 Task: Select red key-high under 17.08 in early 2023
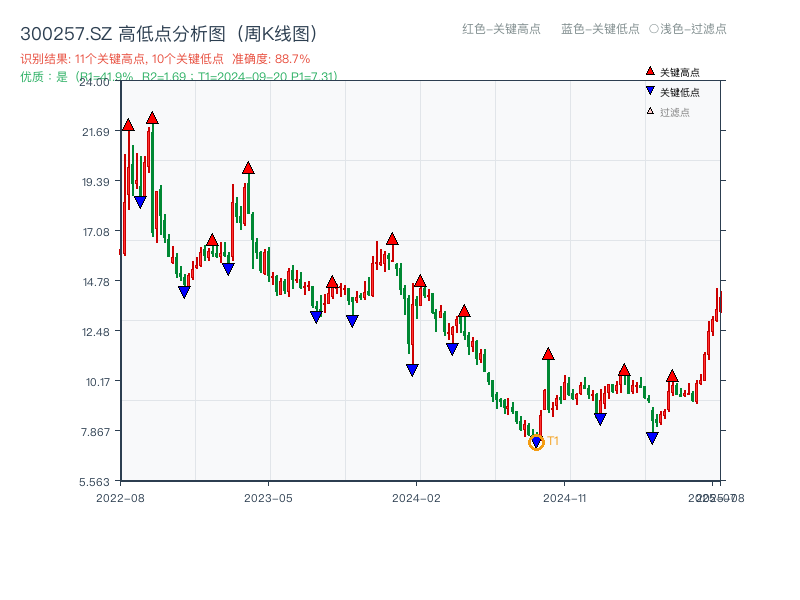pos(212,240)
